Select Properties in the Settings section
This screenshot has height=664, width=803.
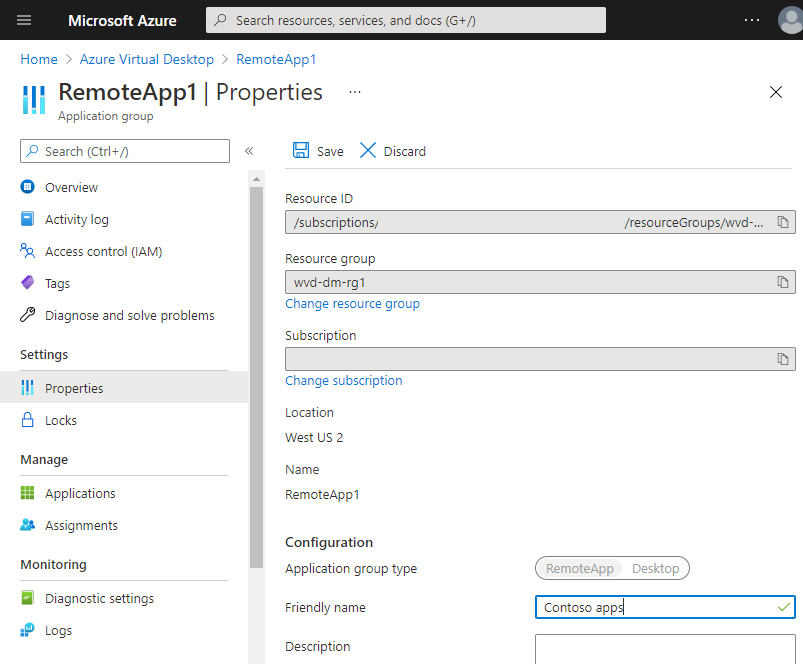coord(124,388)
